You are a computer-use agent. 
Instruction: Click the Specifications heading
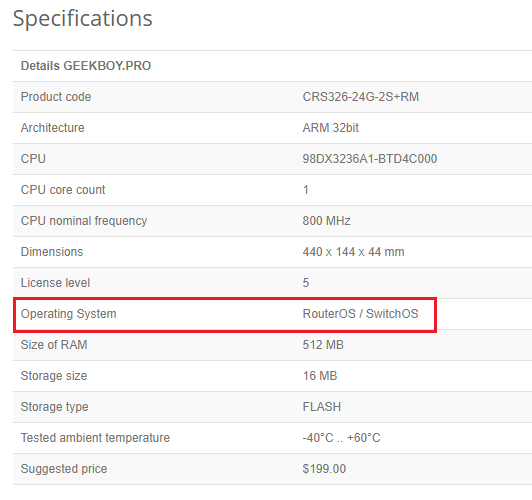tap(82, 19)
